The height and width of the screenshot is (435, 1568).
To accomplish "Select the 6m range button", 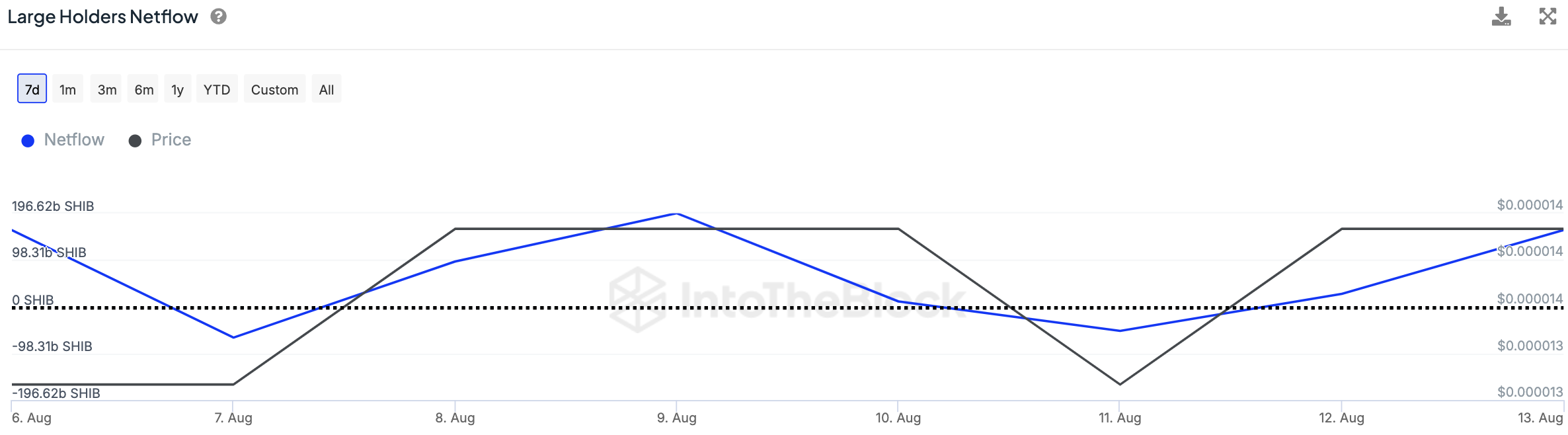I will click(x=144, y=89).
